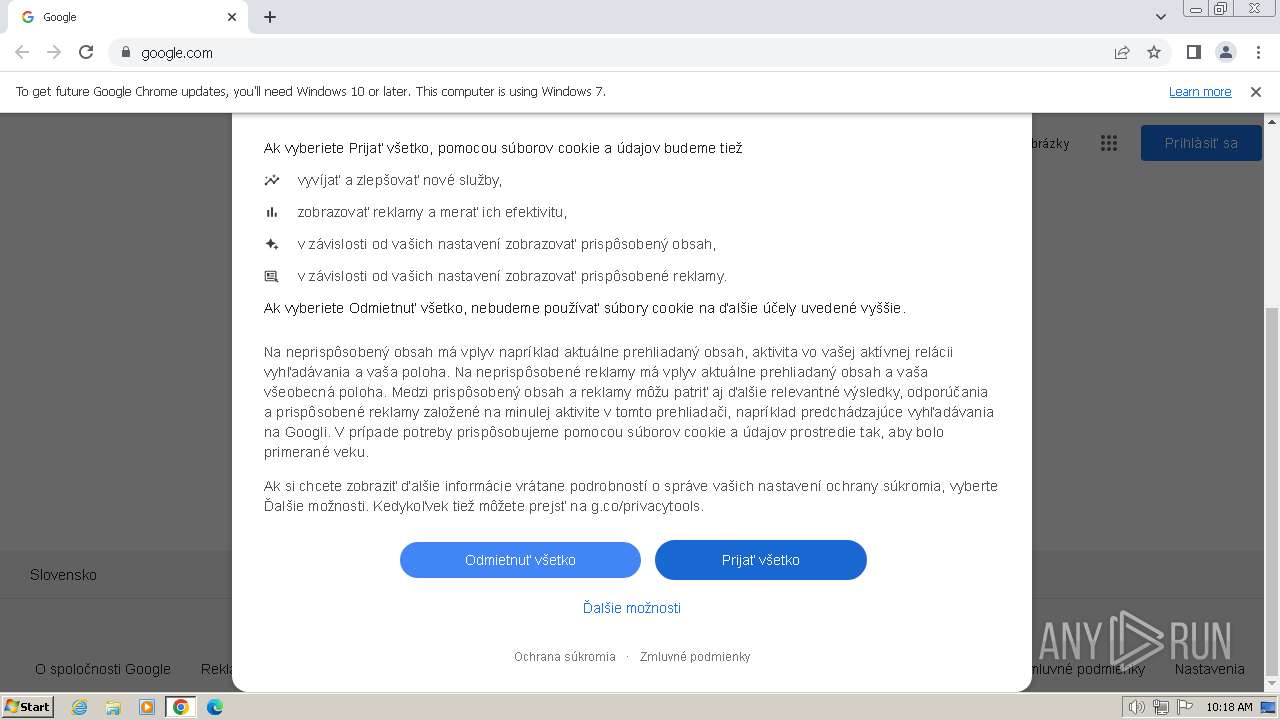
Task: Reload the google.com page
Action: coord(86,52)
